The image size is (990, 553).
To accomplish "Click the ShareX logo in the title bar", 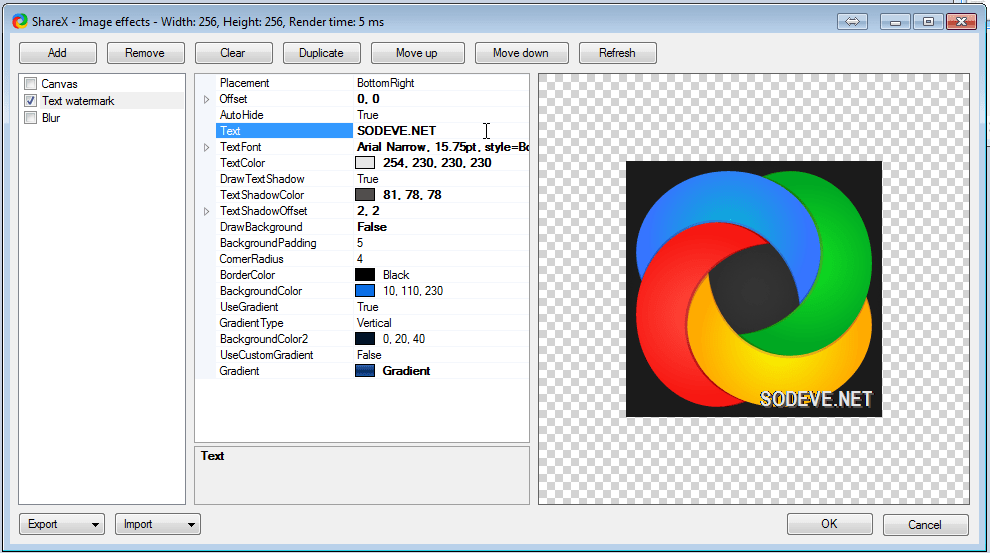I will 20,21.
